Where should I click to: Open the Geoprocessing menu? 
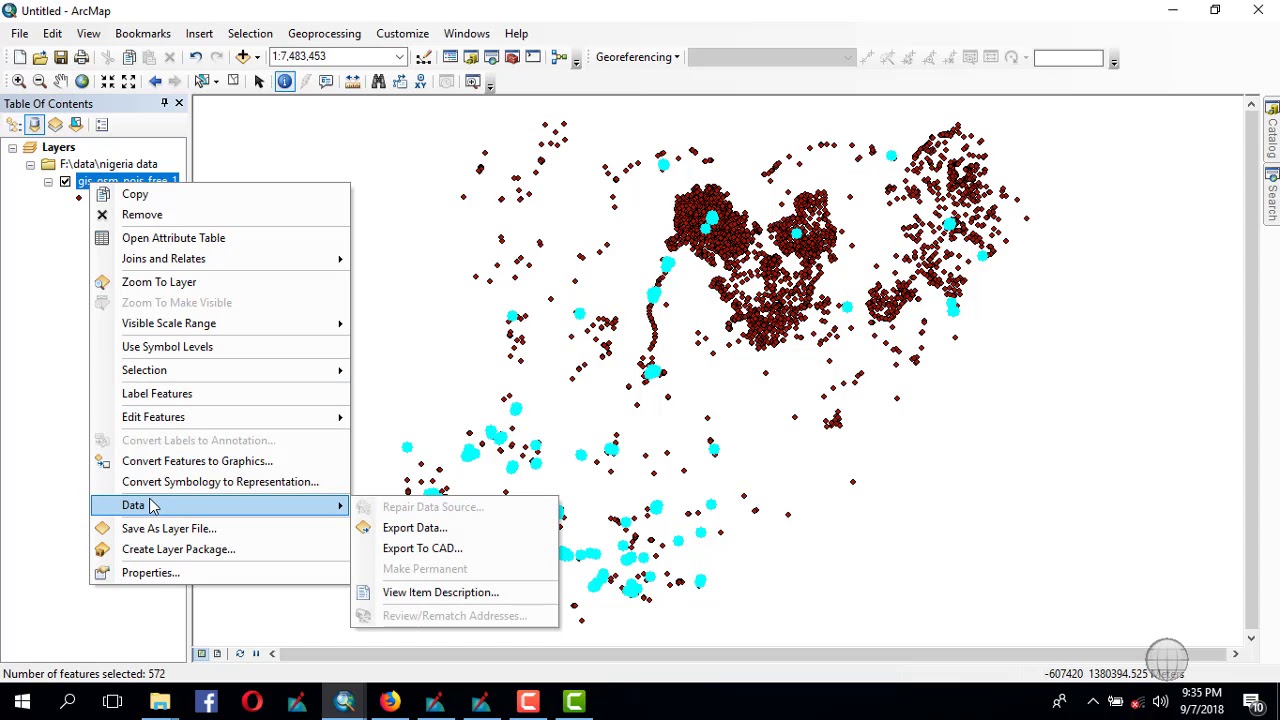point(324,33)
